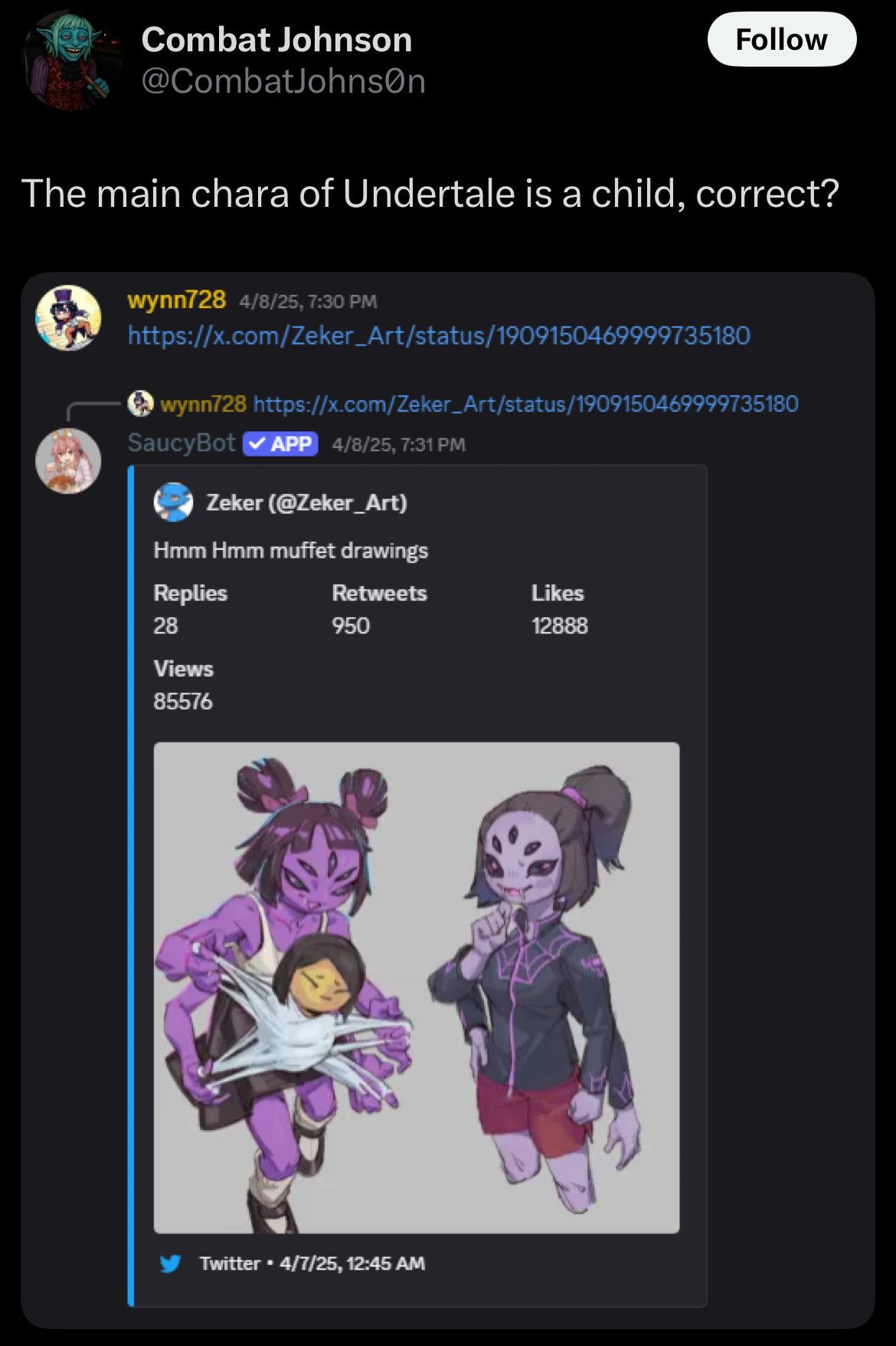Screen dimensions: 896x1346
Task: Open the muffet drawings image
Action: pos(417,987)
